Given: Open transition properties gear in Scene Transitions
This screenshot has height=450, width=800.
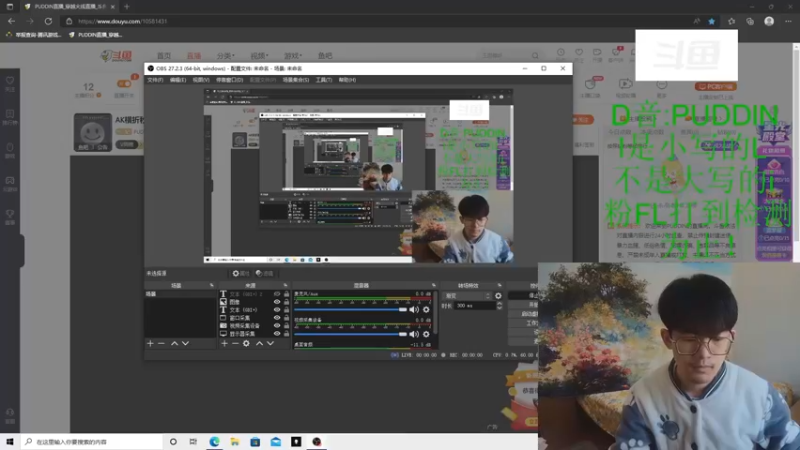Looking at the screenshot, I should pyautogui.click(x=498, y=296).
